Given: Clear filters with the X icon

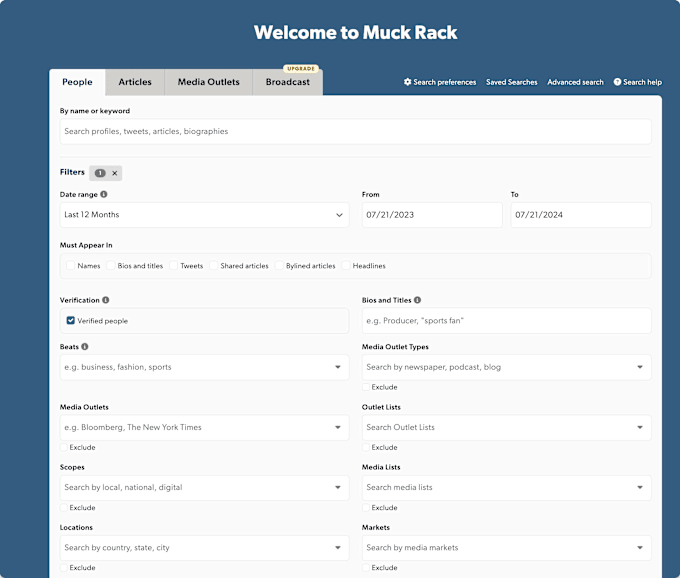Looking at the screenshot, I should [114, 173].
